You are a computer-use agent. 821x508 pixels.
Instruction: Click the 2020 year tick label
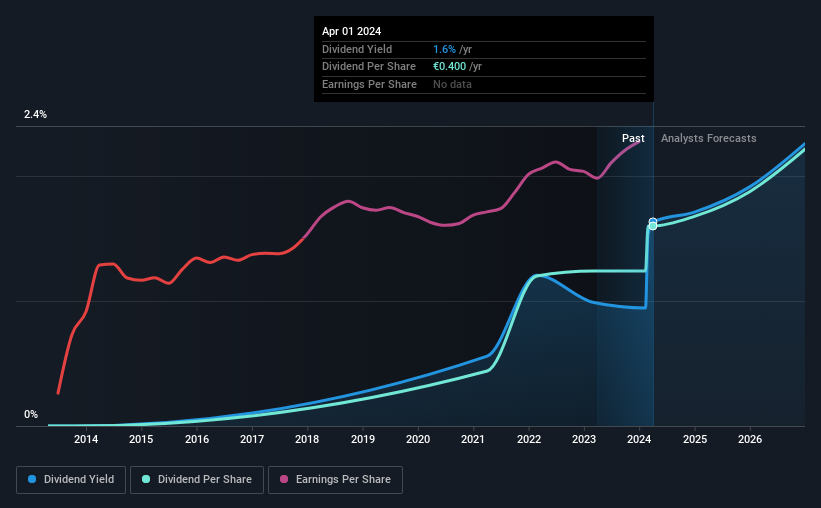click(418, 439)
